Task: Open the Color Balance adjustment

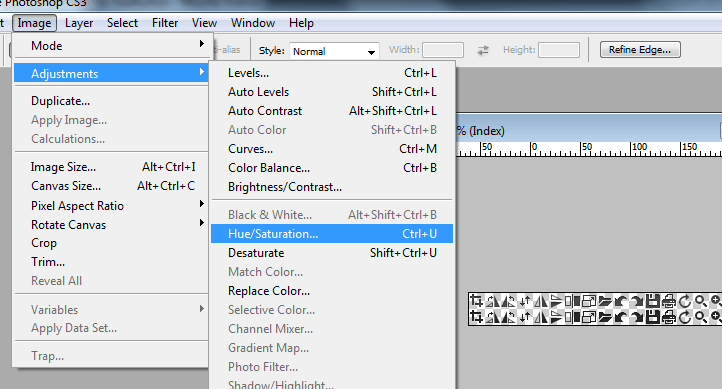Action: [x=332, y=168]
